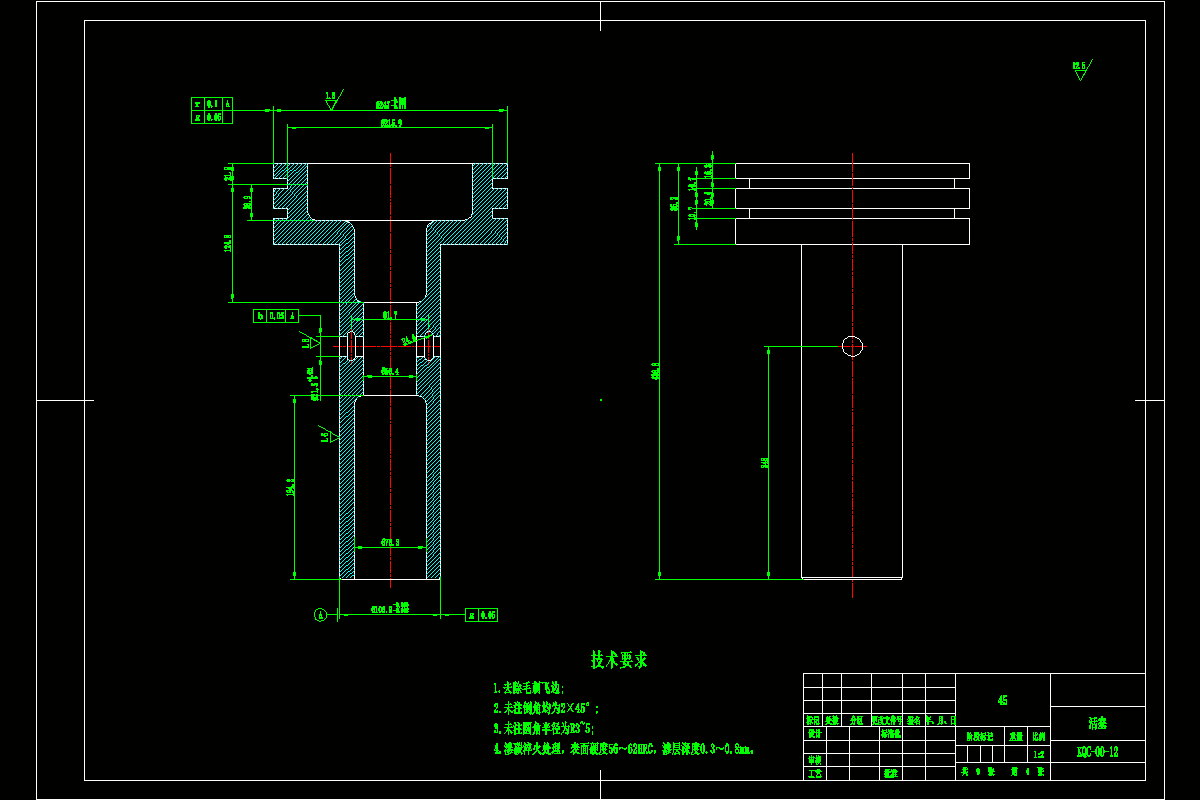Click the 审核 cell in title block
Screen dimensions: 1200x800
(814, 760)
